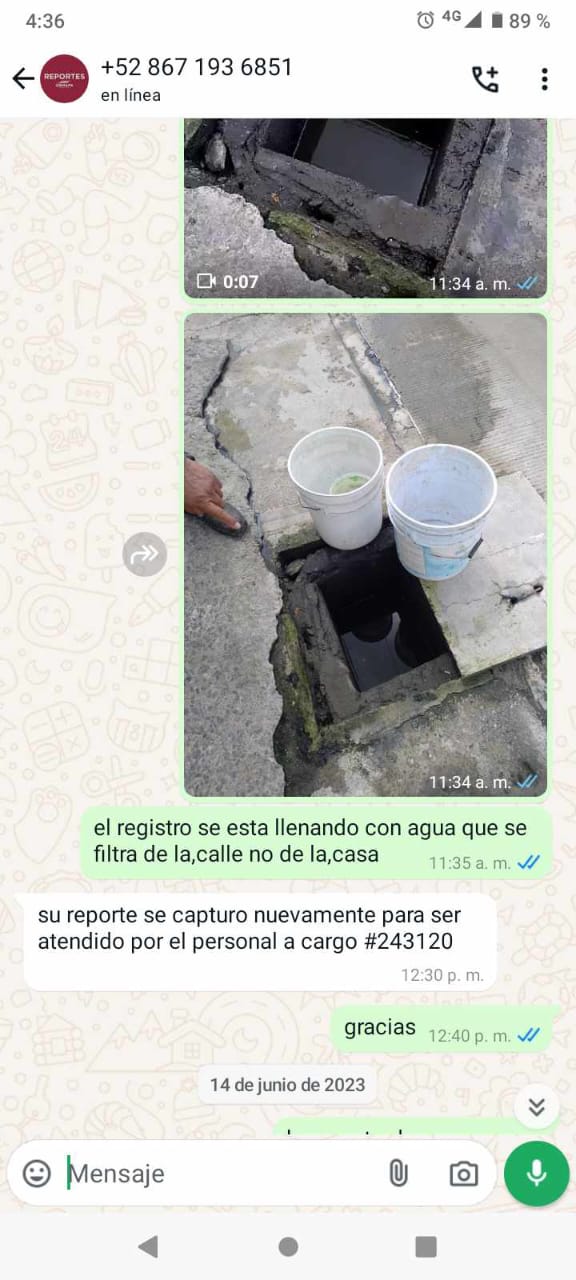The width and height of the screenshot is (576, 1280).
Task: Open contact info for +52 867 193 6851
Action: click(x=197, y=67)
